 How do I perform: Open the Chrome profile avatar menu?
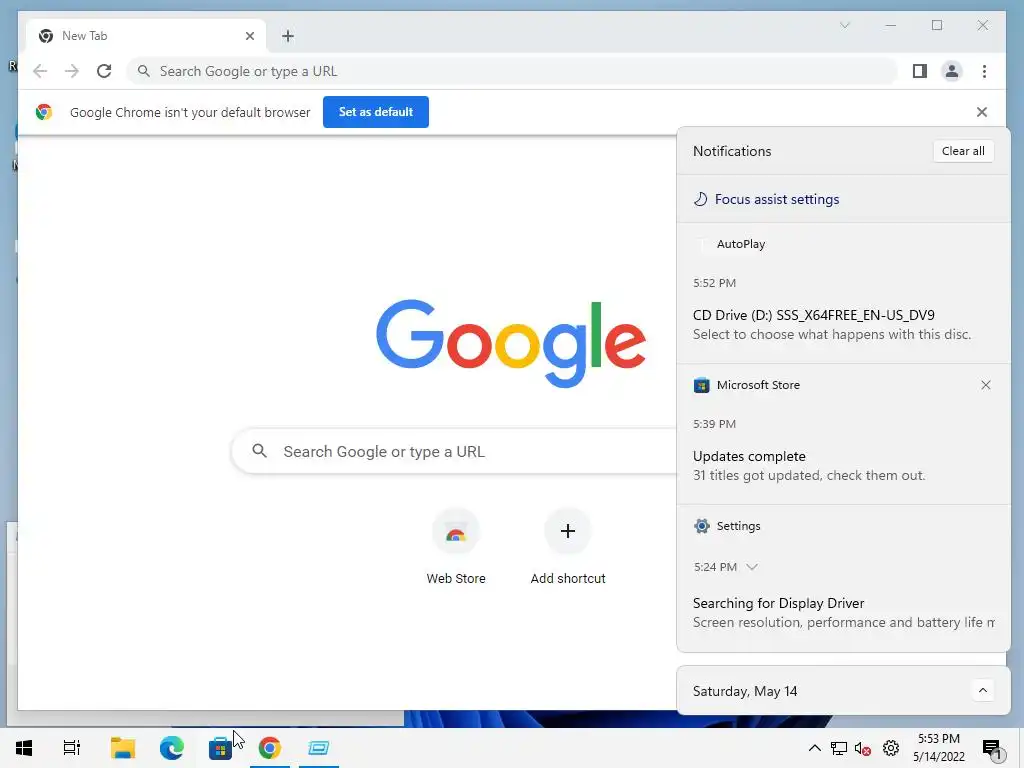[x=952, y=71]
